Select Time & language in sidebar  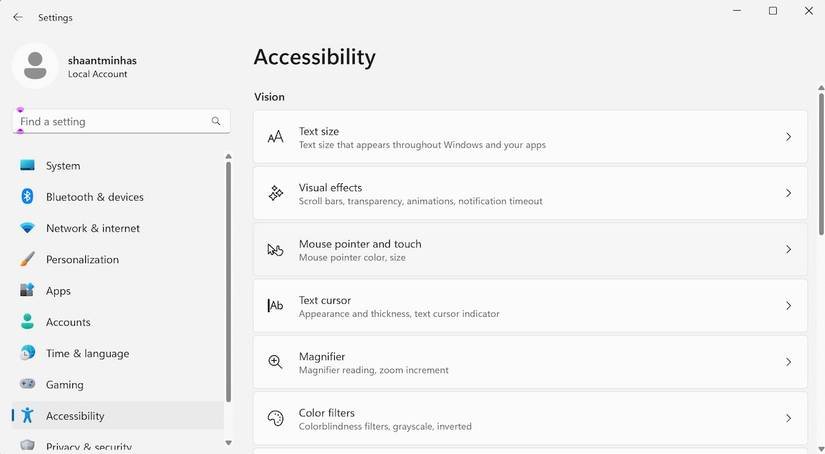coord(87,353)
